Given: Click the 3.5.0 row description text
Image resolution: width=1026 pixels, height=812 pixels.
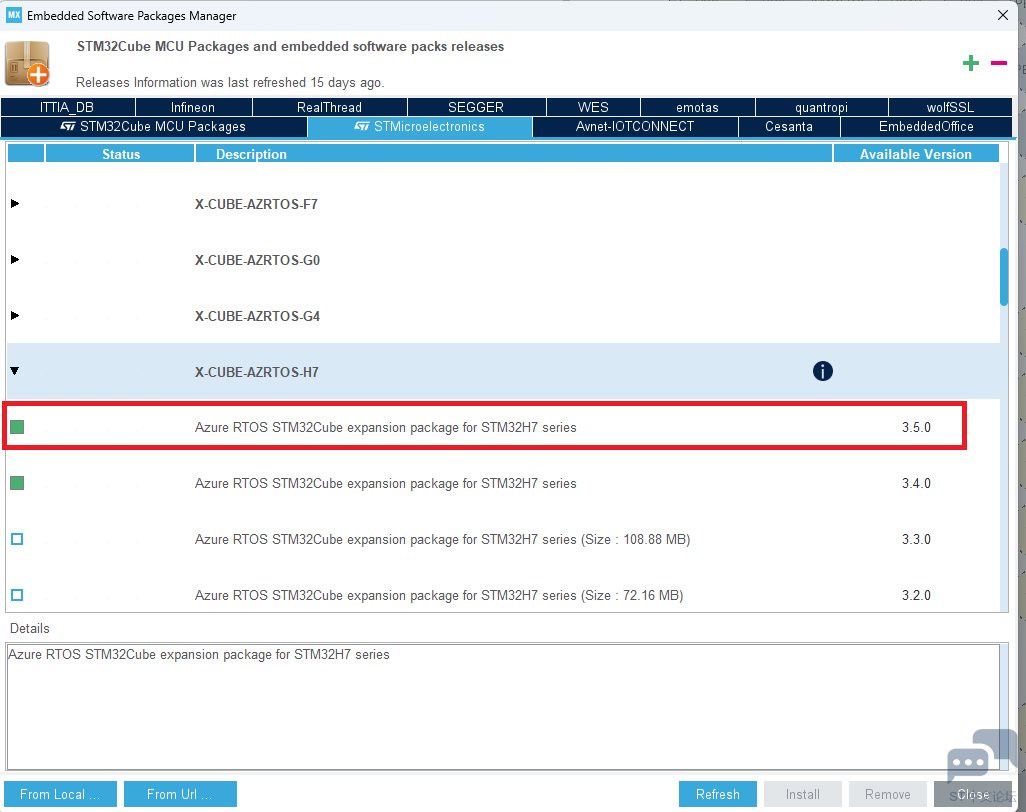Looking at the screenshot, I should point(385,427).
